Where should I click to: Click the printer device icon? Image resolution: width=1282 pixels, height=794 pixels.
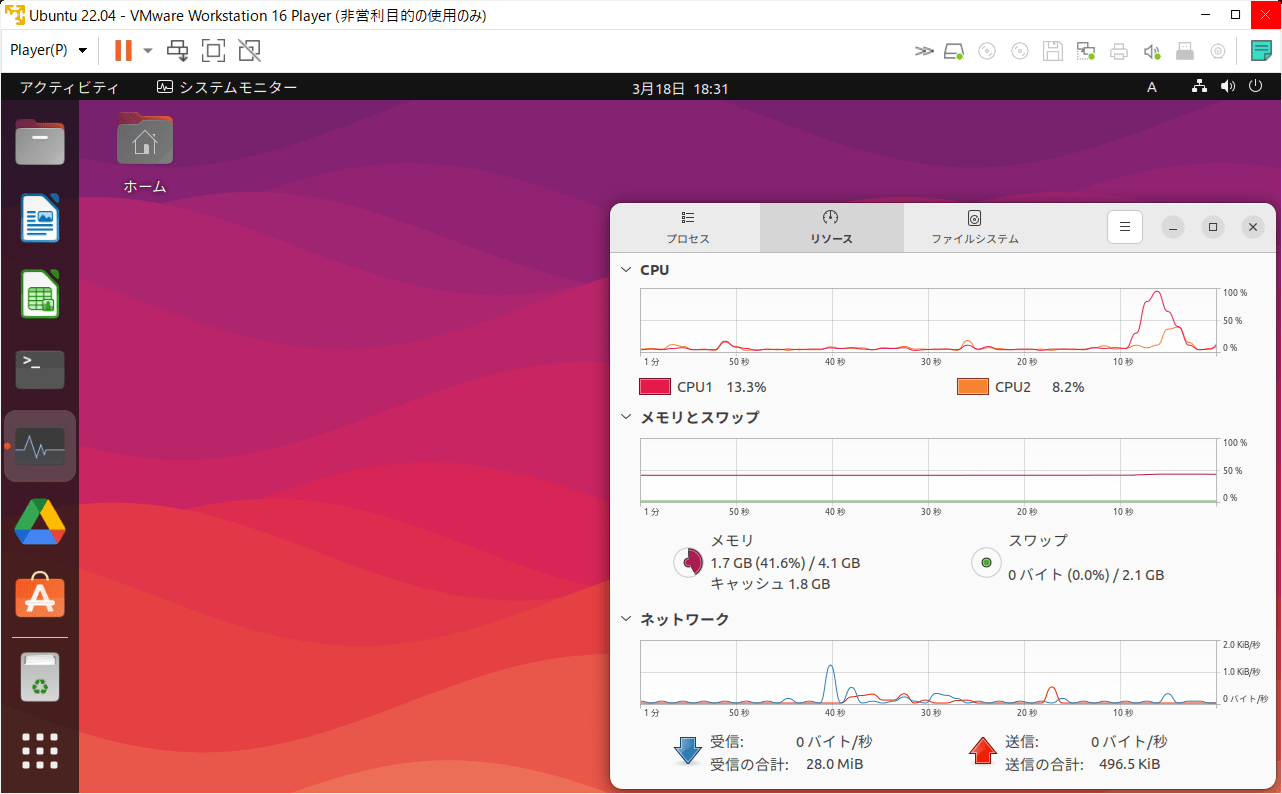point(1119,51)
